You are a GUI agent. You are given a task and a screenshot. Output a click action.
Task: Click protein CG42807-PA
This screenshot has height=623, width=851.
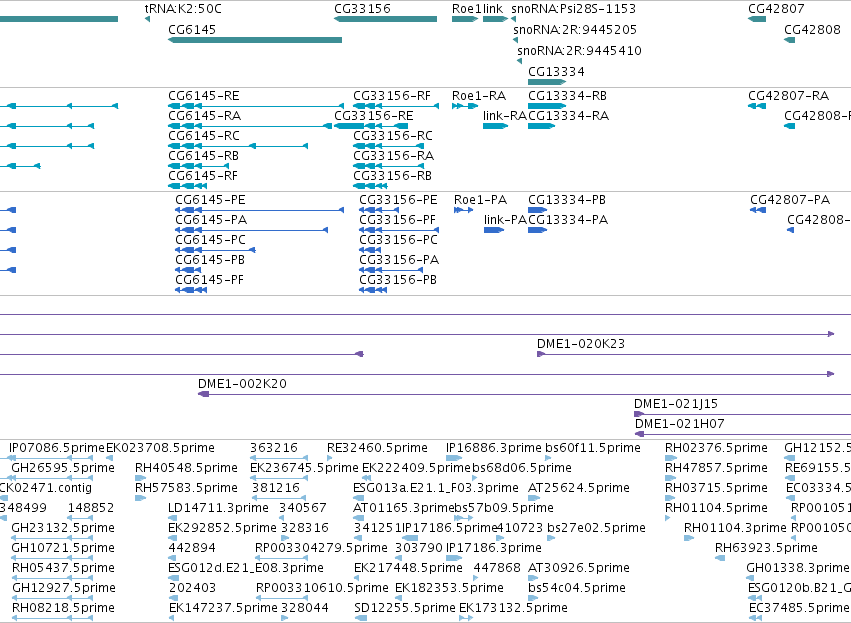(x=758, y=210)
